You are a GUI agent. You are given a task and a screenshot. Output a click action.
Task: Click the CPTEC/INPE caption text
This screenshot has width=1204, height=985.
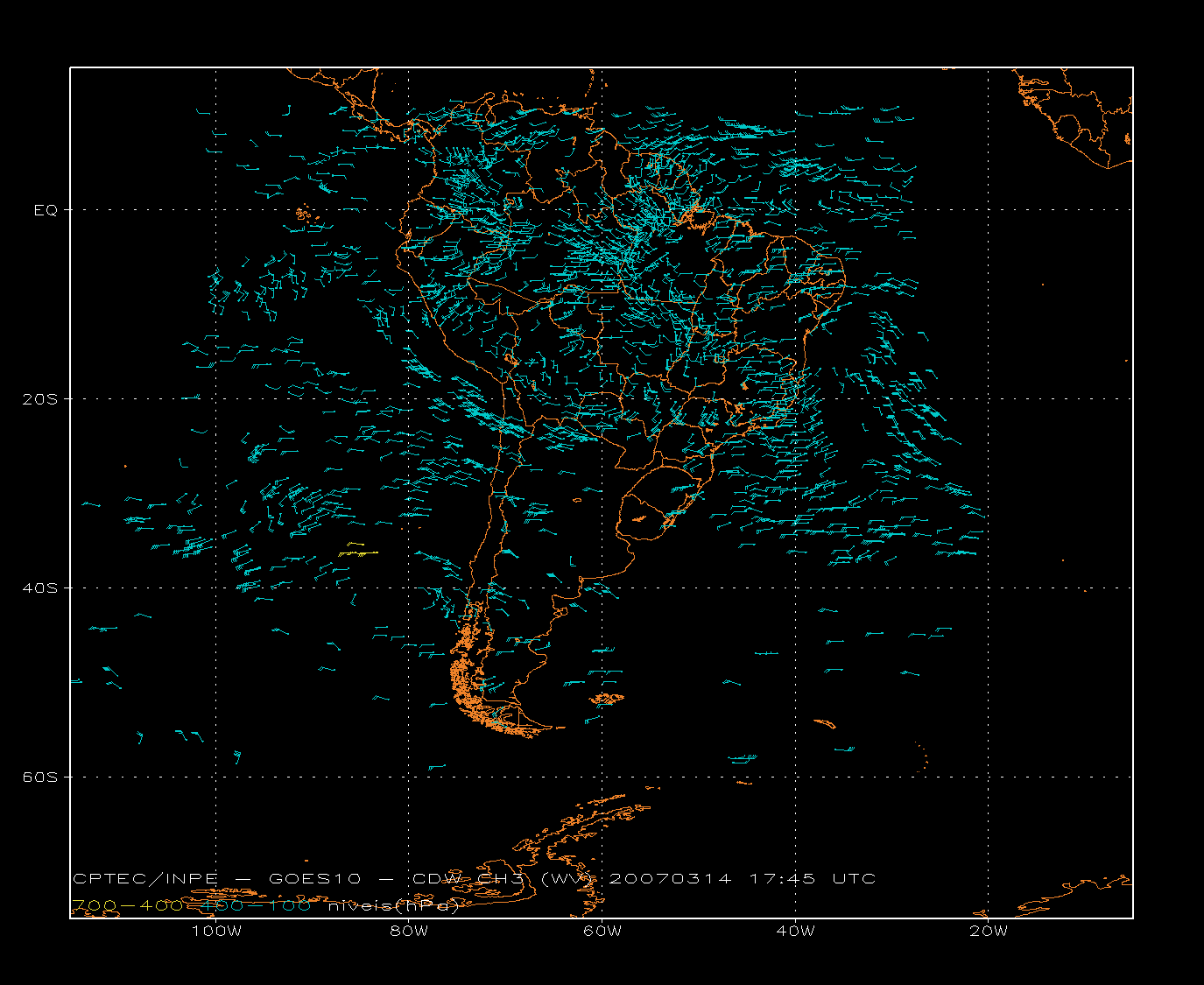tap(145, 879)
